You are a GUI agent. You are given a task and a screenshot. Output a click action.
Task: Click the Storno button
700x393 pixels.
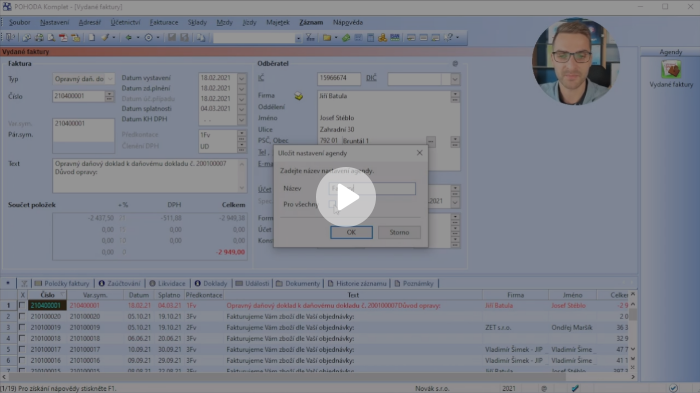(399, 232)
